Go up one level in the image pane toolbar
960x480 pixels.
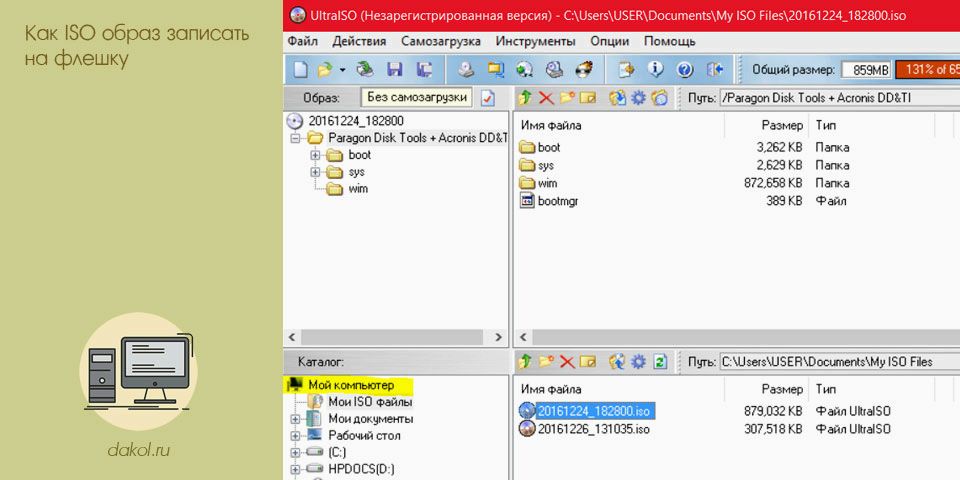(x=525, y=98)
